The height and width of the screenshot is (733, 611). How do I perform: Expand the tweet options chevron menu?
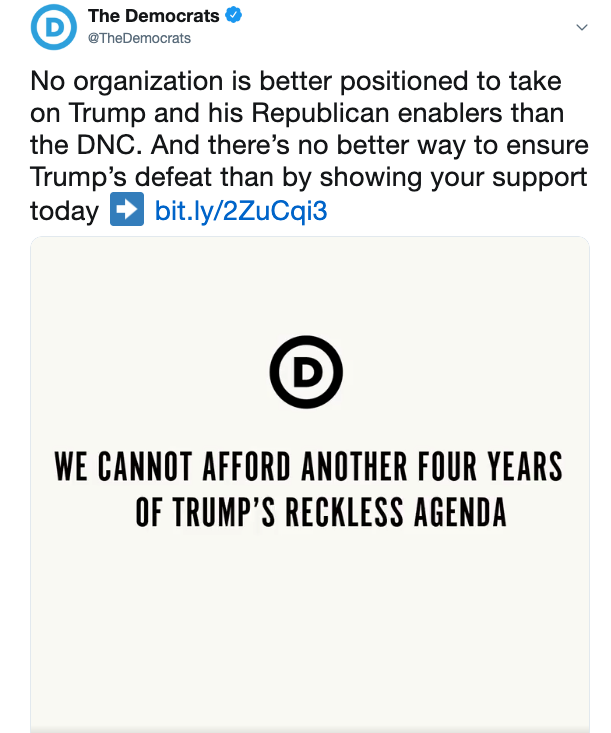(582, 27)
